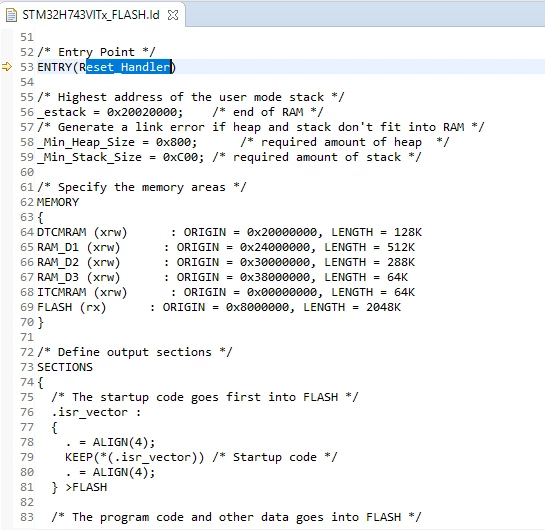Screen dimensions: 545x530
Task: Click the 128K length value
Action: [407, 232]
